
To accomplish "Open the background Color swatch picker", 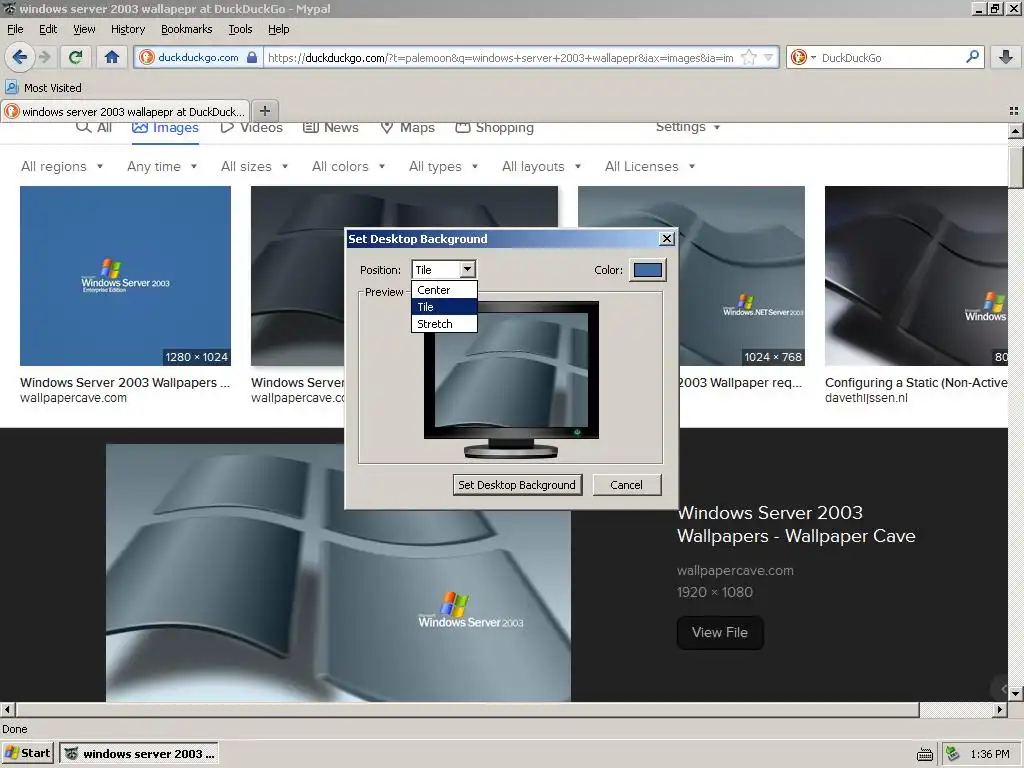I will (648, 270).
